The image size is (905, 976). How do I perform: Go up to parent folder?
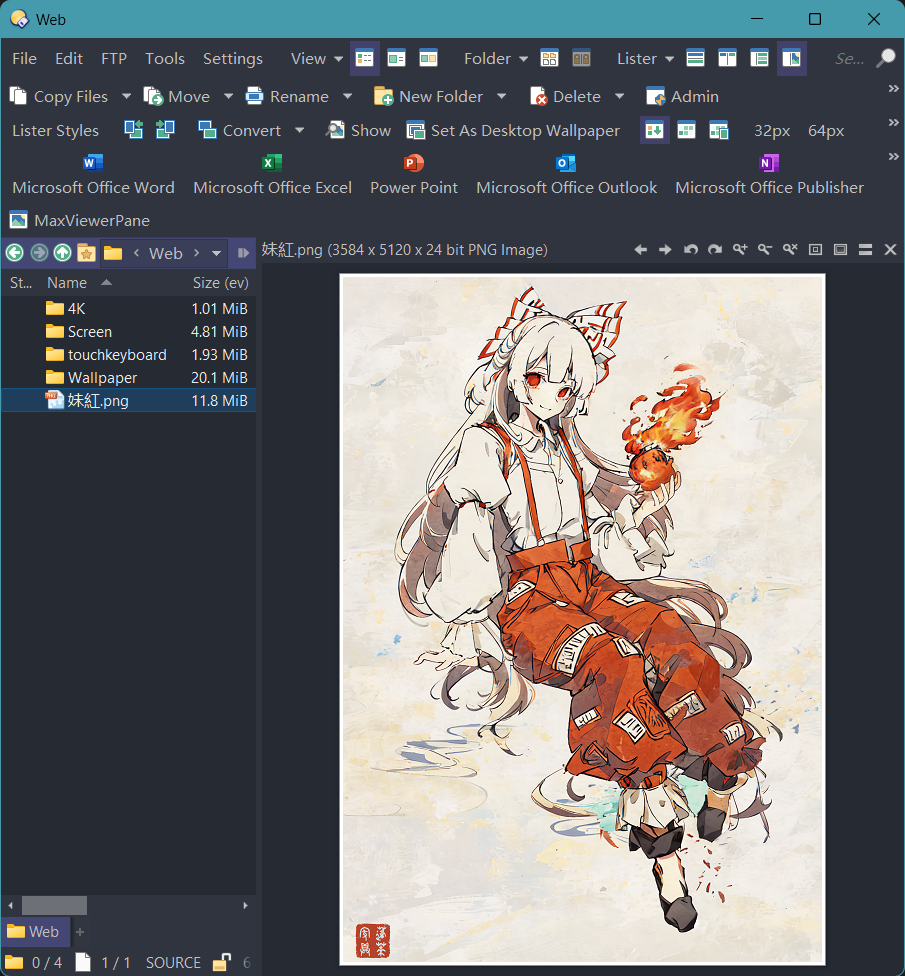tap(62, 253)
